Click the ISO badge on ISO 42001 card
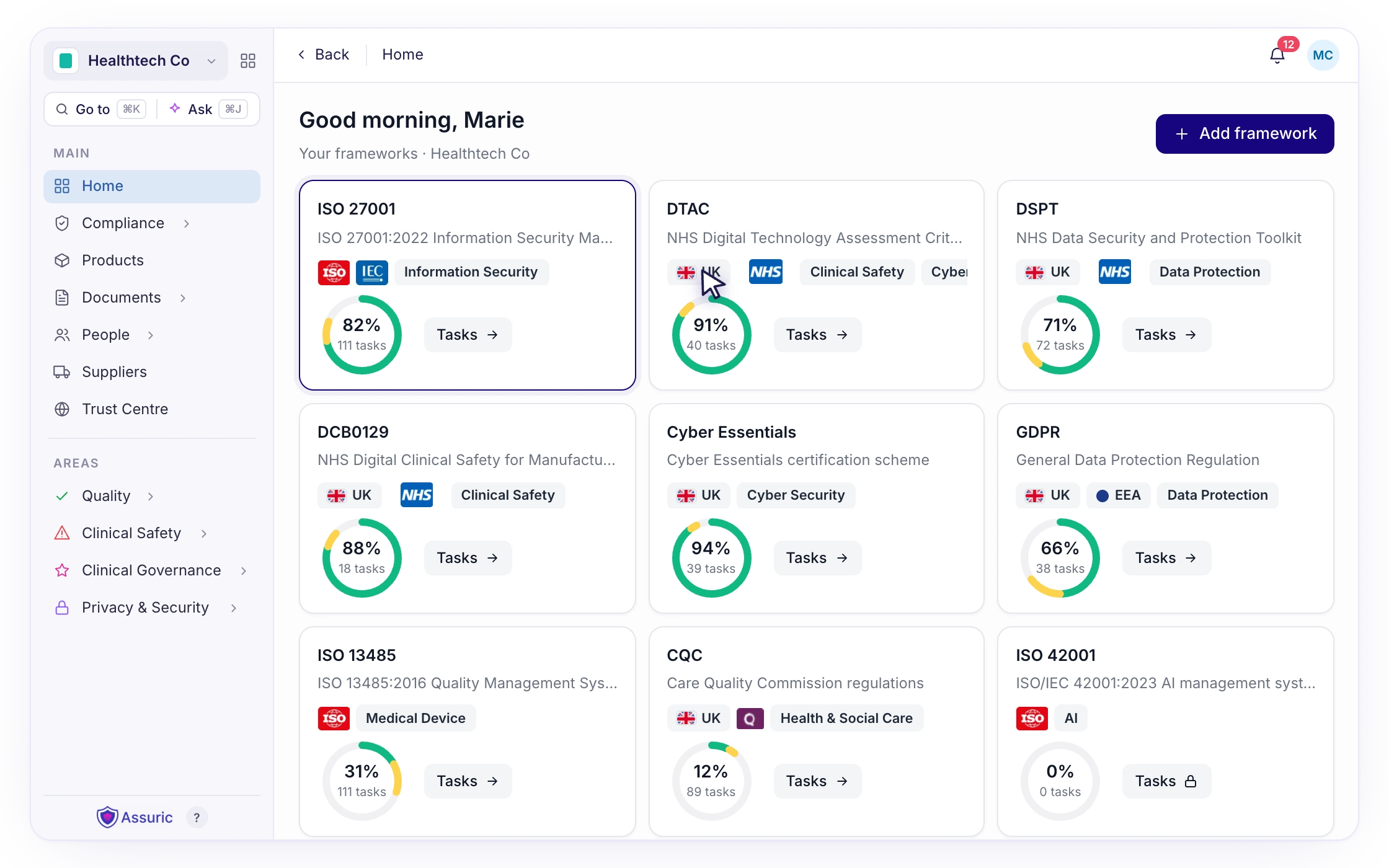1389x868 pixels. click(1032, 718)
